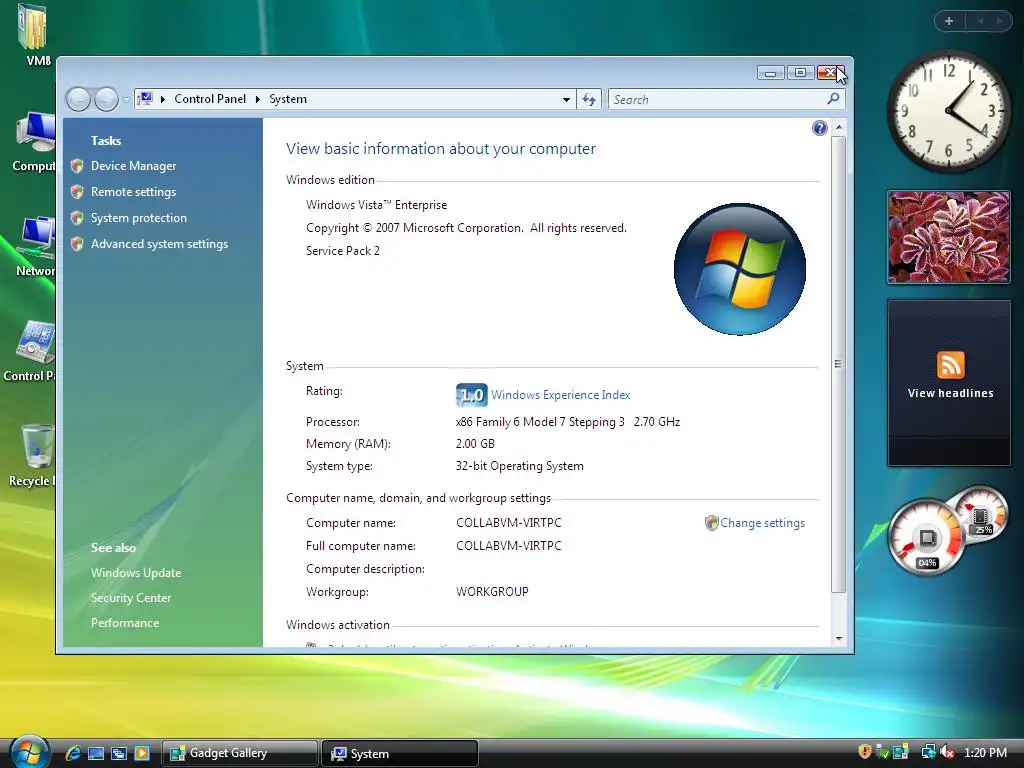Click the scrollbar up arrow in System window
This screenshot has height=768, width=1024.
coord(839,126)
